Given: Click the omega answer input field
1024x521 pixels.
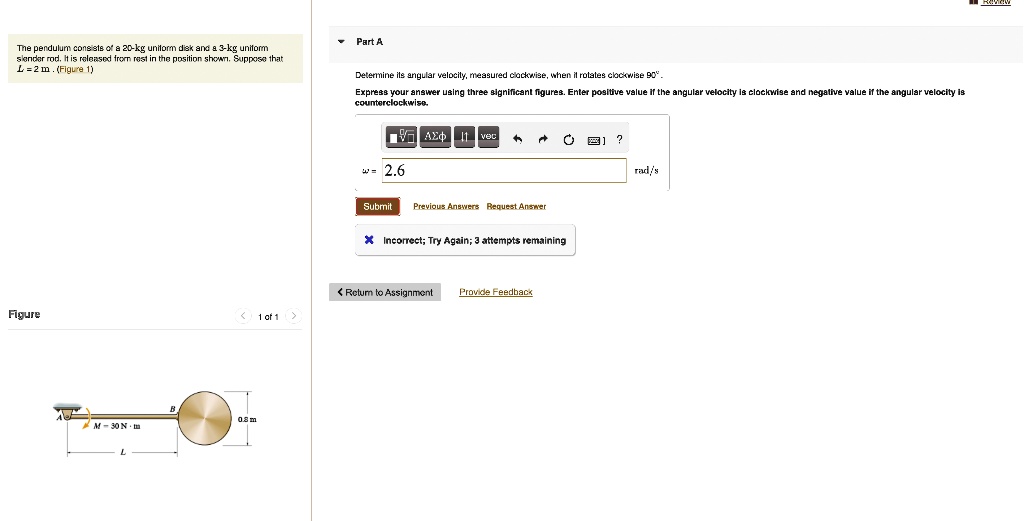Looking at the screenshot, I should point(503,171).
